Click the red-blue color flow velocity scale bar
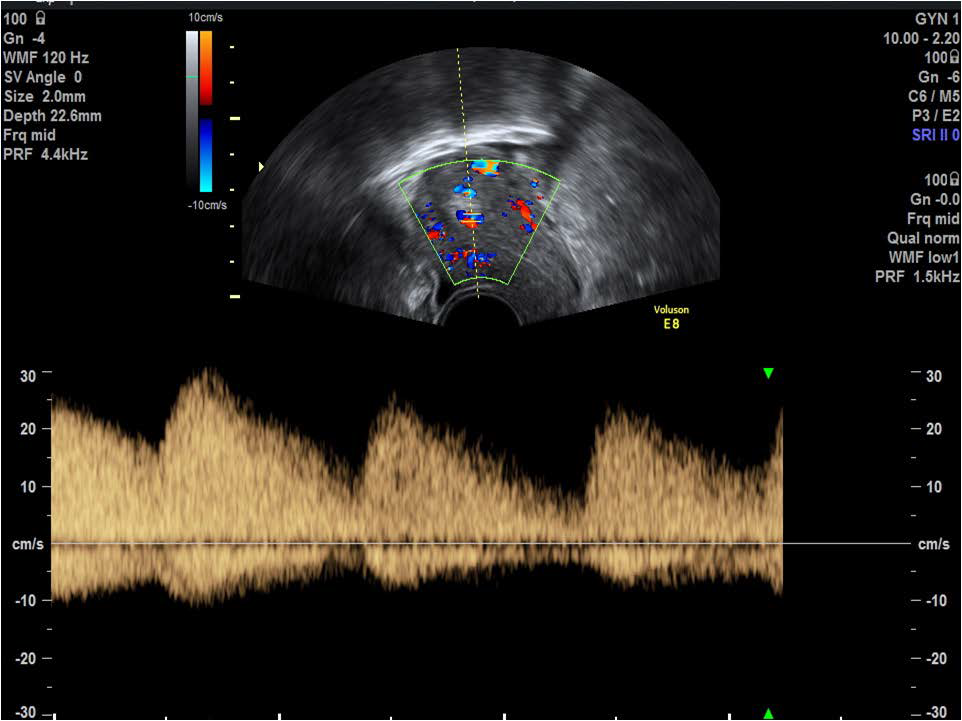The width and height of the screenshot is (962, 721). [x=206, y=110]
